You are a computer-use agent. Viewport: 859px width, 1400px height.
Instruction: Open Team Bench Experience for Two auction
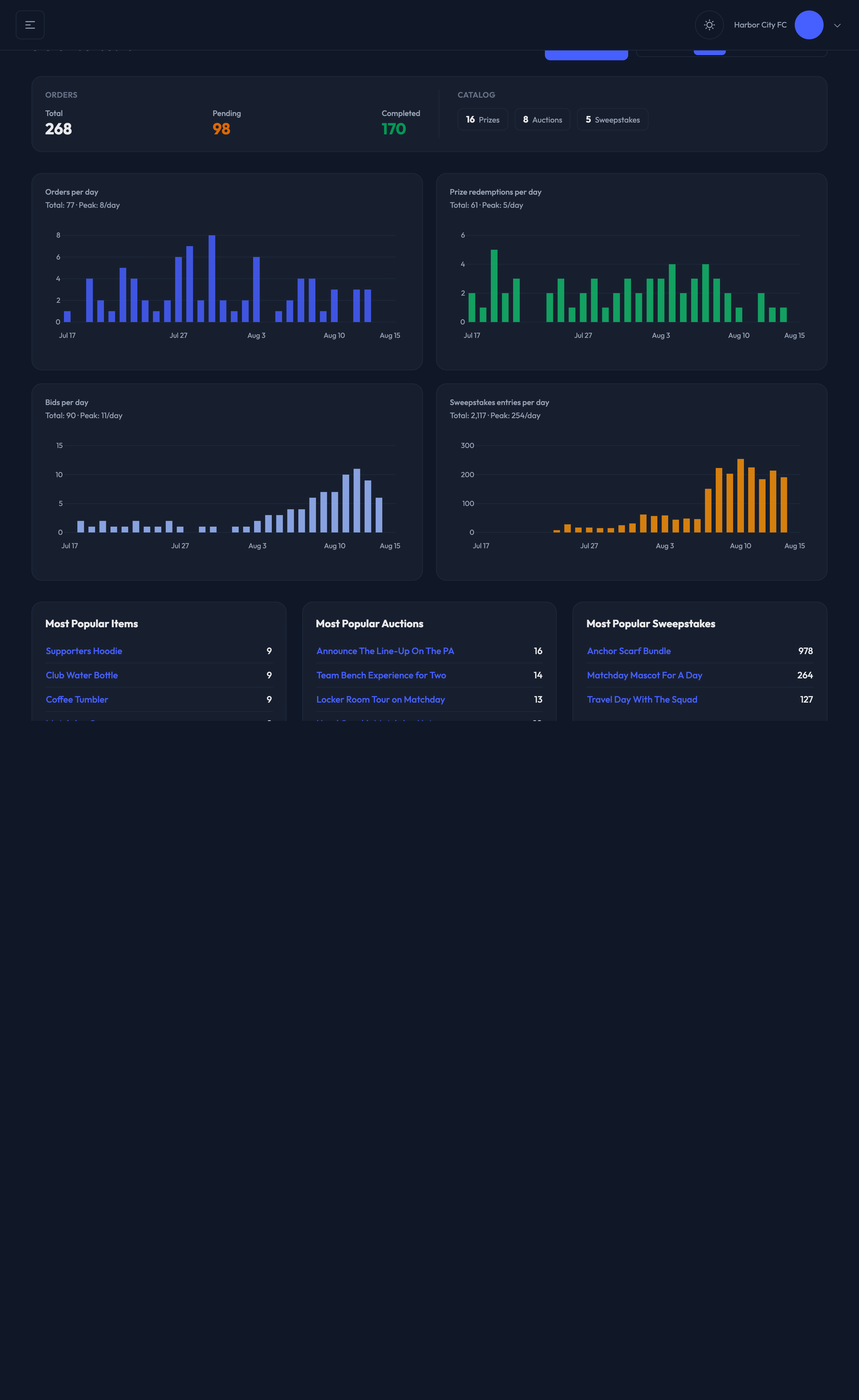pyautogui.click(x=381, y=675)
